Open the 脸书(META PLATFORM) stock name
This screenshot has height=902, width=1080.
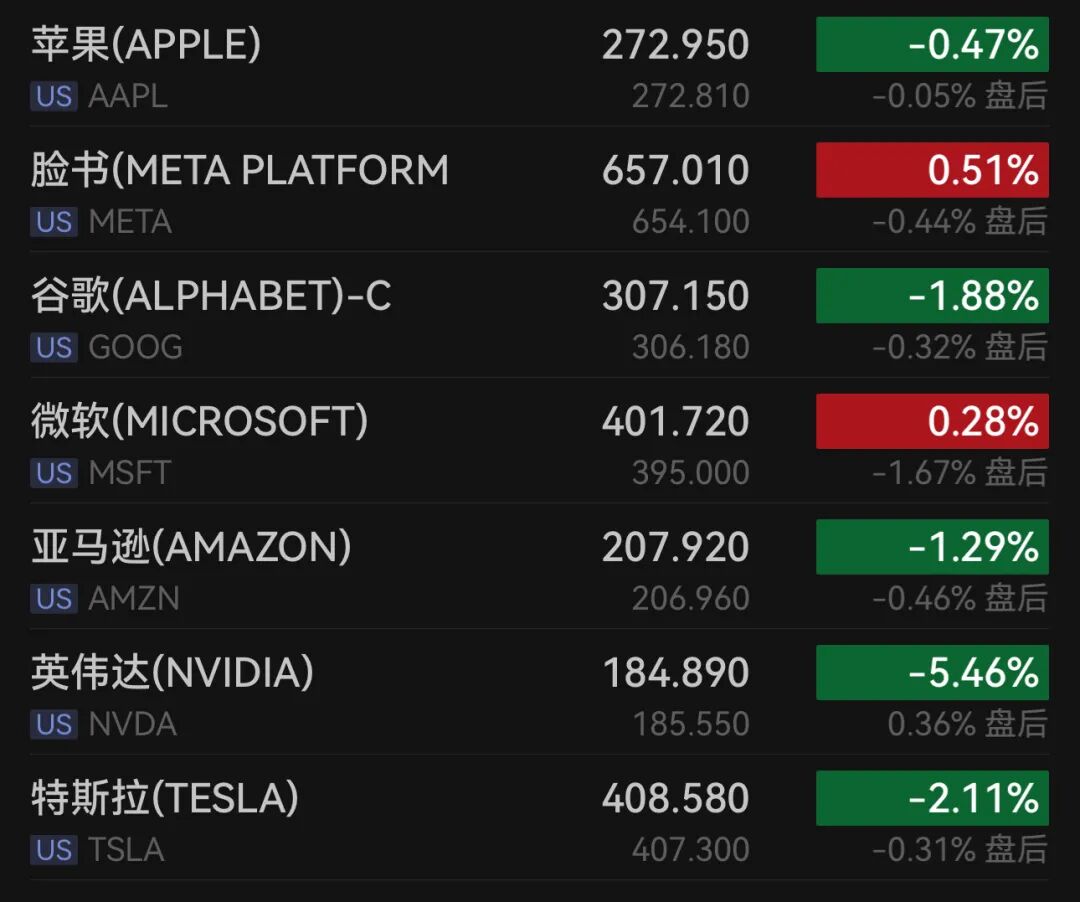(240, 170)
